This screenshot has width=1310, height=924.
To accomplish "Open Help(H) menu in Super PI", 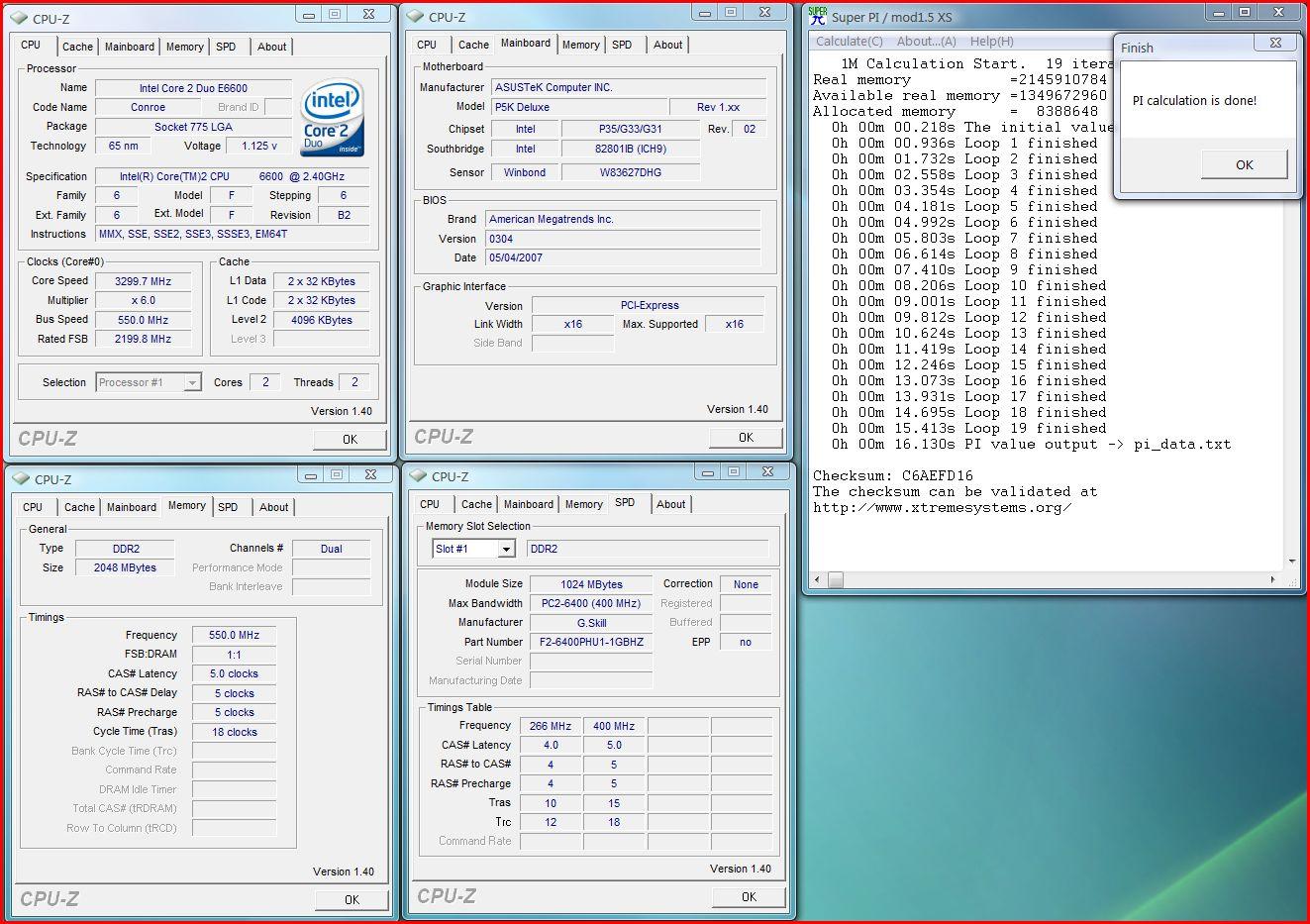I will (x=991, y=42).
